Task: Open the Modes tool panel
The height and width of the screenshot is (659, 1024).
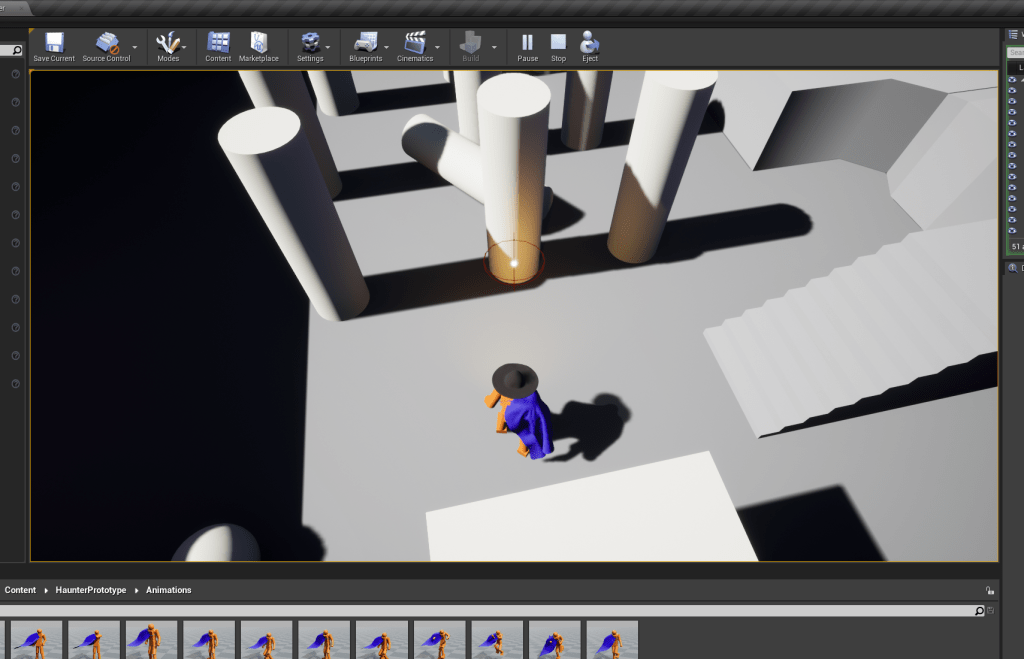Action: pos(168,46)
